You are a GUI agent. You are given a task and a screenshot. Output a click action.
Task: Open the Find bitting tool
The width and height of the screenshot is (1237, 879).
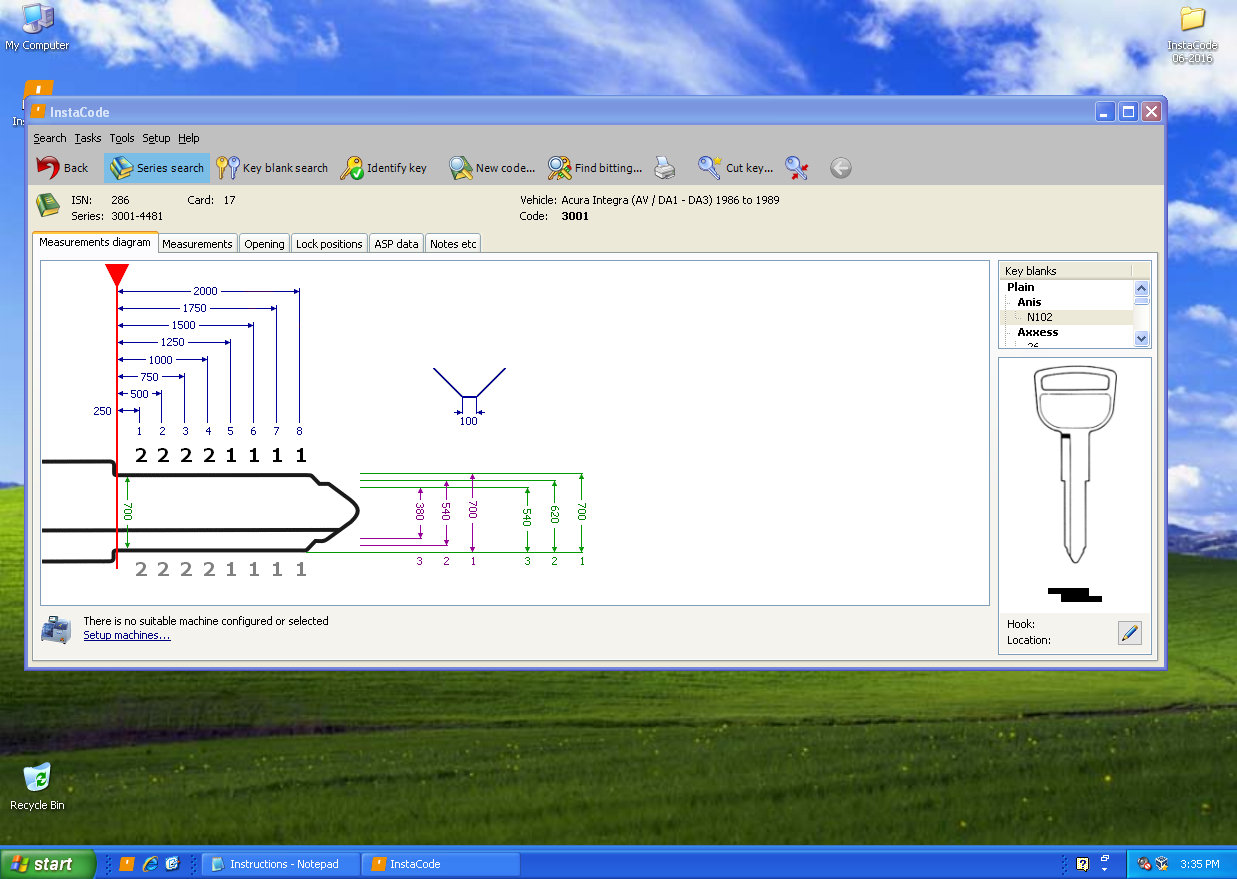595,168
